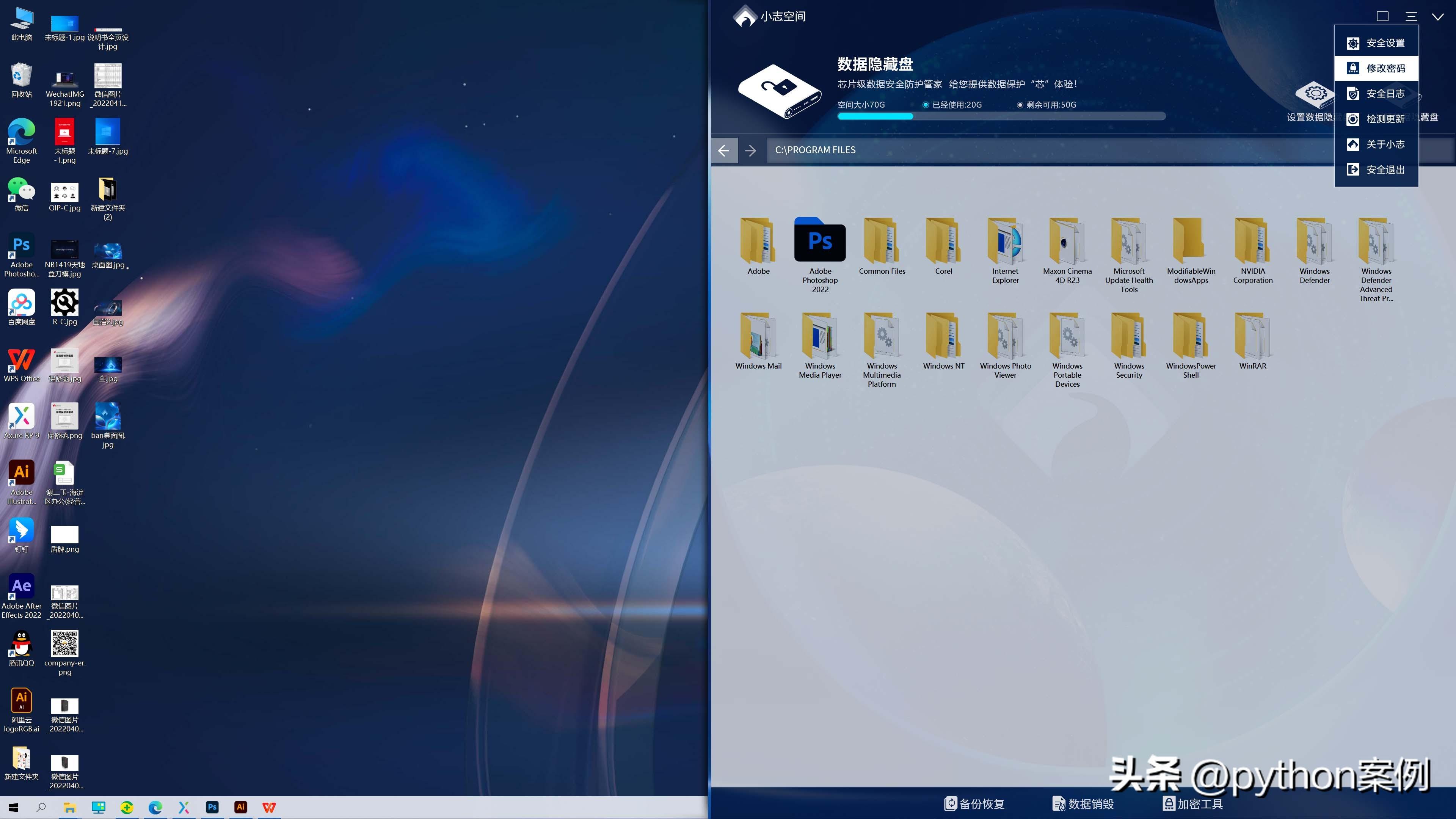Open the hamburger menu in 小志空间
Image resolution: width=1456 pixels, height=819 pixels.
(1411, 16)
